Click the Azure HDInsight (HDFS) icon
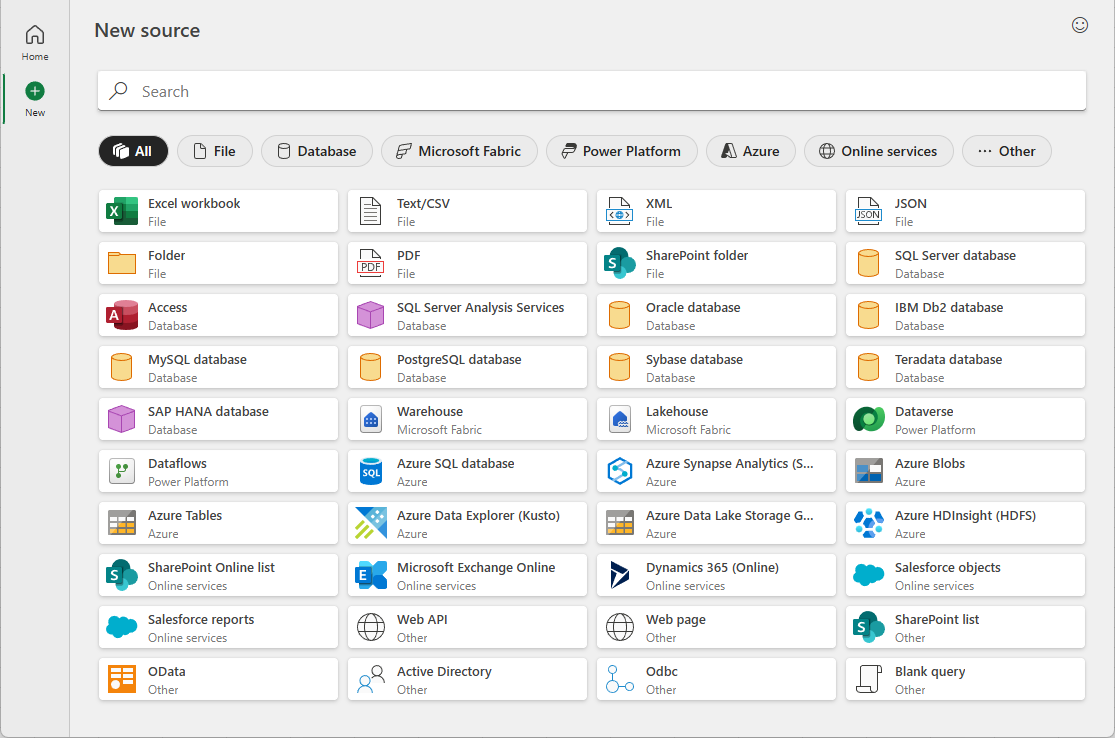1115x738 pixels. 869,523
